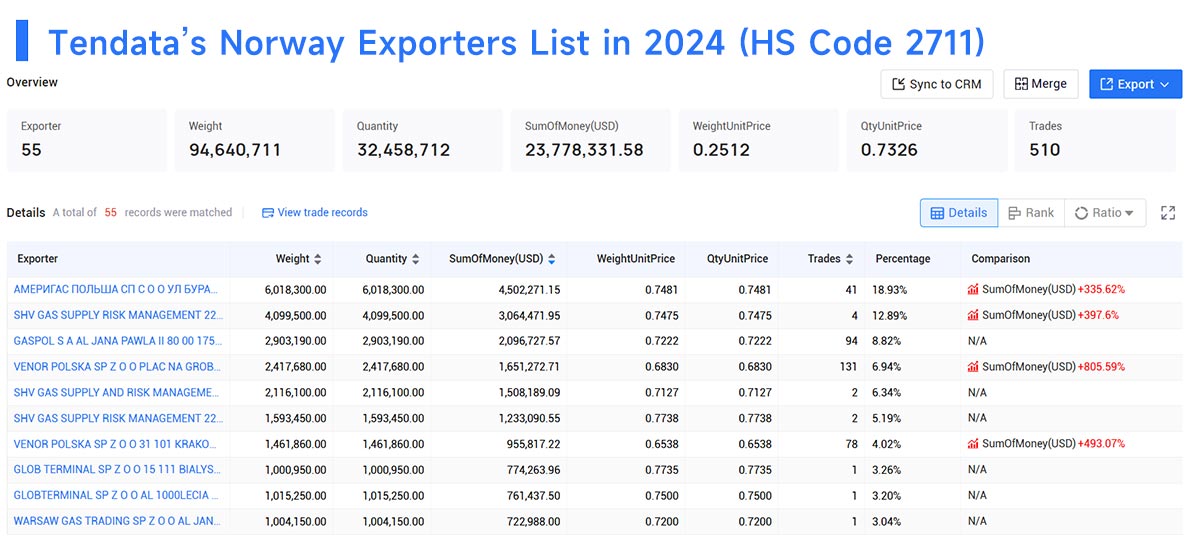Open exporter GASPOL S A AL JANA PAWLA link
The image size is (1190, 538).
click(117, 341)
